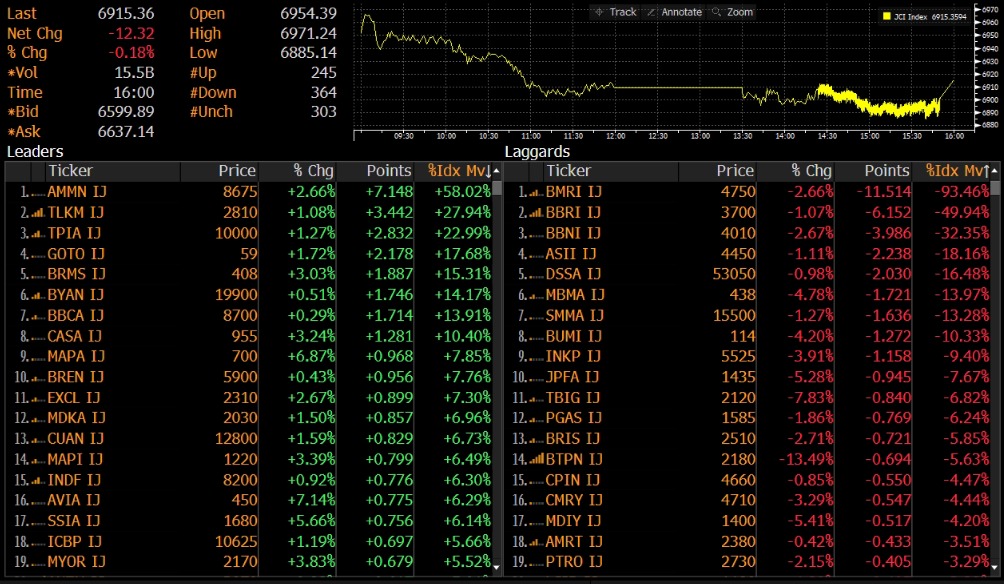
Task: Select the CUAN IJ ticker
Action: pos(76,439)
